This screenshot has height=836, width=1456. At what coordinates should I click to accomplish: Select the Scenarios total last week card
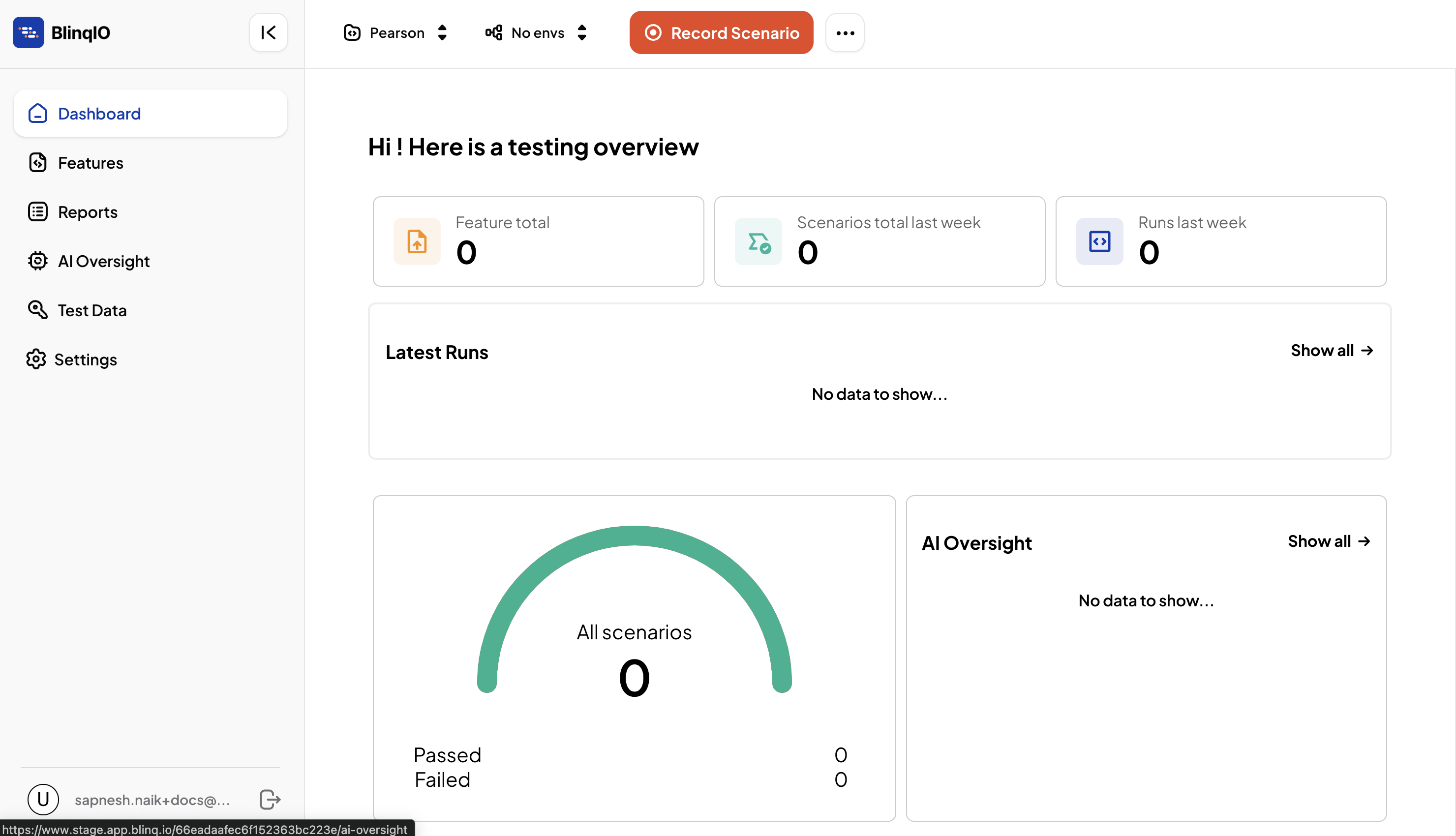(x=880, y=241)
